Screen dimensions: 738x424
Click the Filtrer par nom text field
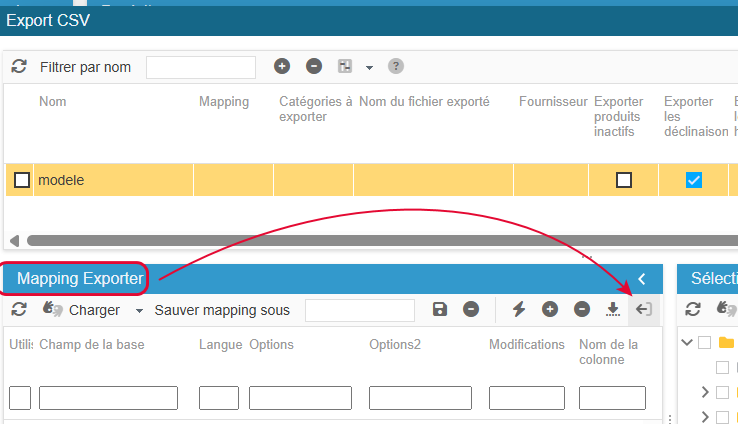[x=200, y=67]
